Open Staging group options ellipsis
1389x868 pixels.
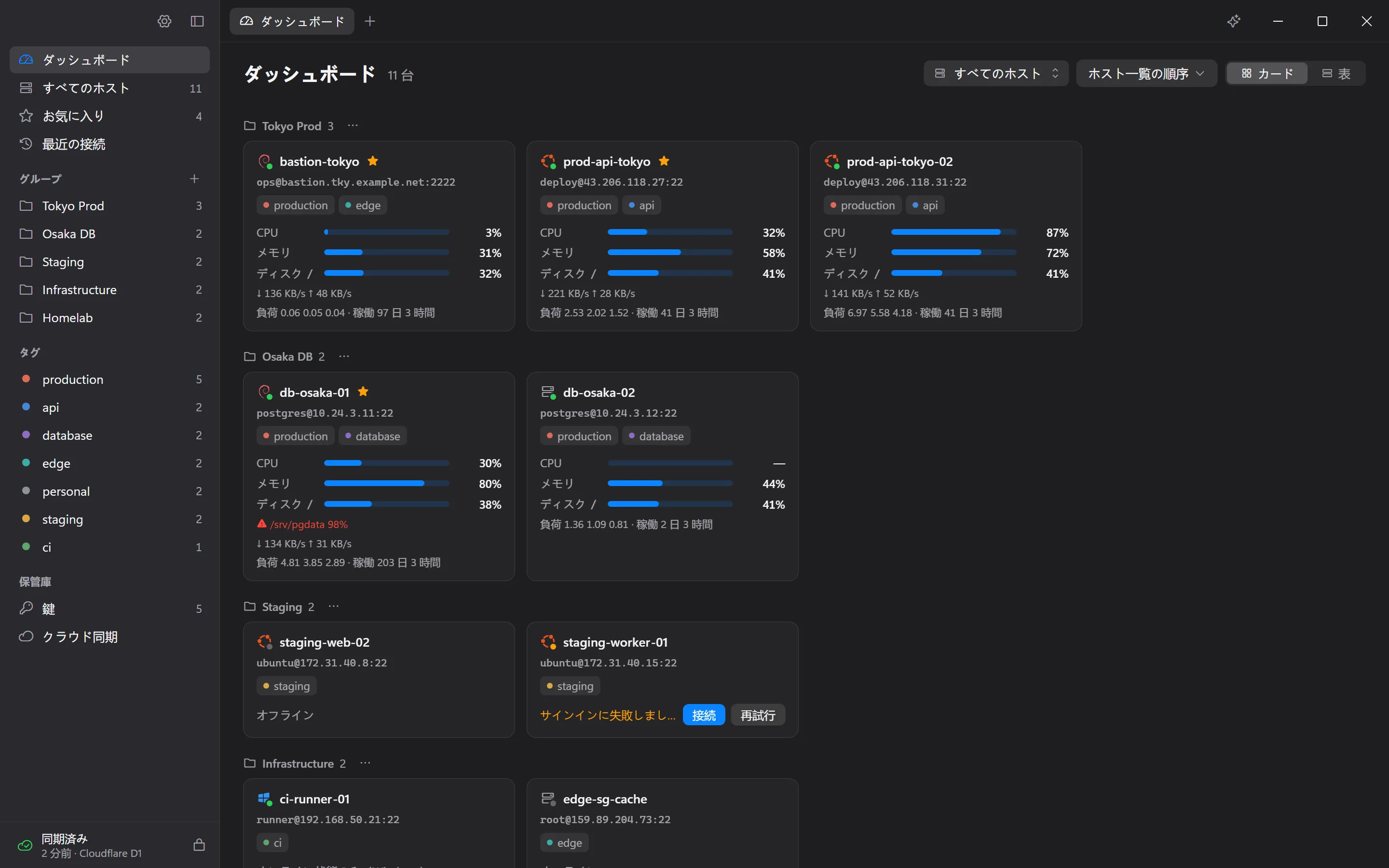(333, 606)
